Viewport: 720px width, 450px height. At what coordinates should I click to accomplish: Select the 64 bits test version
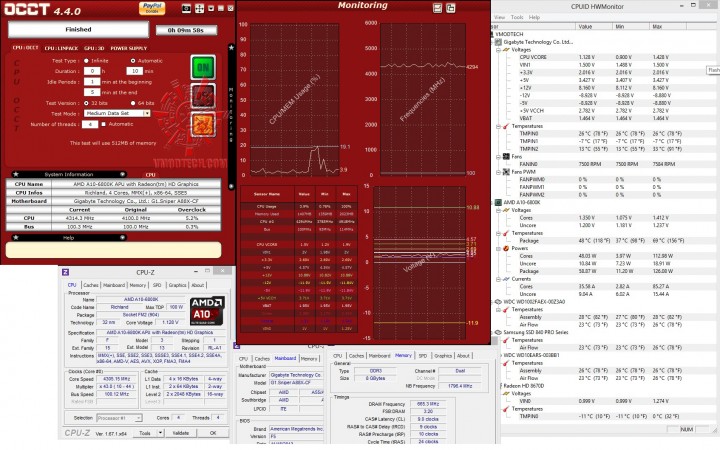[133, 103]
